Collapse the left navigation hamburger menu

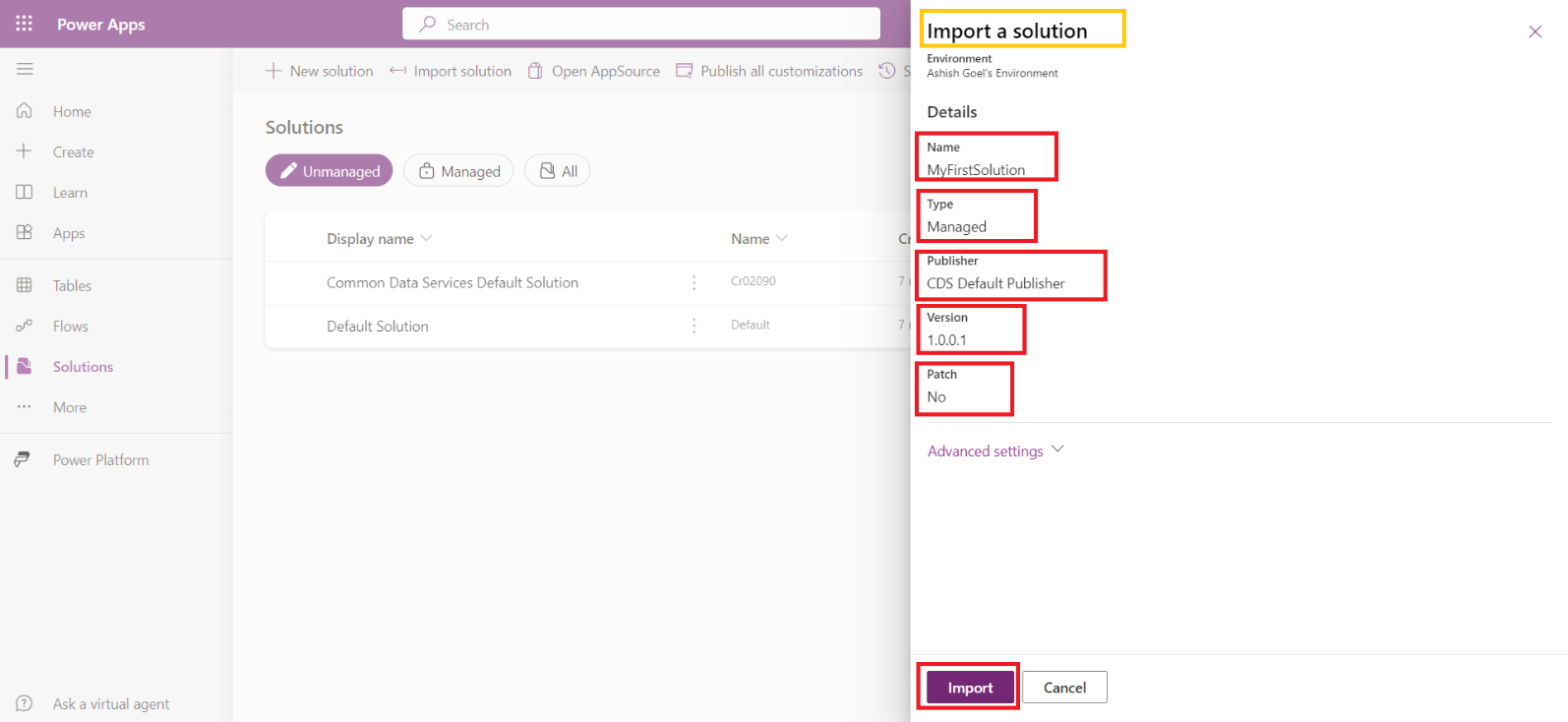click(25, 69)
